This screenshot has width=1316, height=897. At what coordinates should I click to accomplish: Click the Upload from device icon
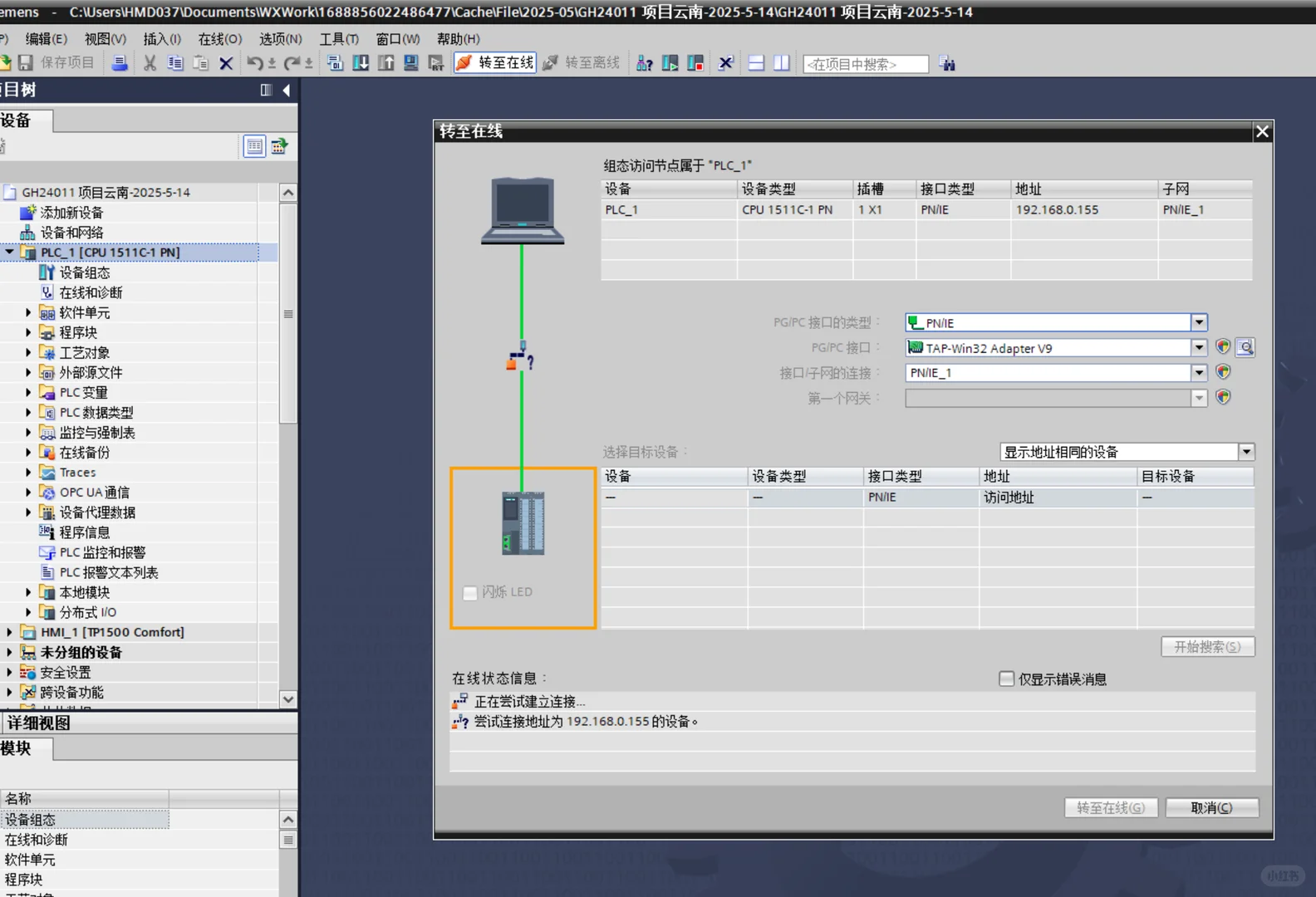(386, 63)
